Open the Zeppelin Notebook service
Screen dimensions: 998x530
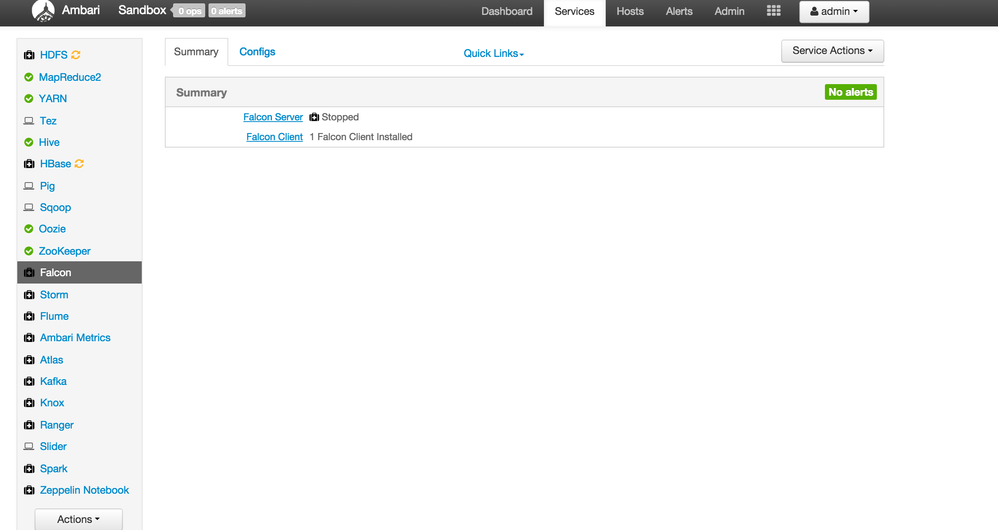pos(85,491)
